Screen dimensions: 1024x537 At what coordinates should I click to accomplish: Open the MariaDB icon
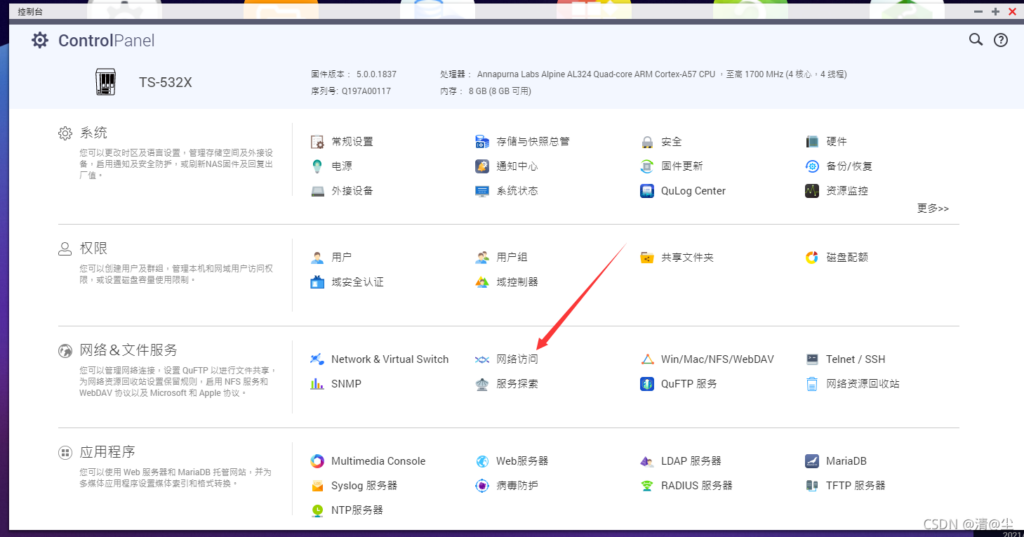coord(812,461)
